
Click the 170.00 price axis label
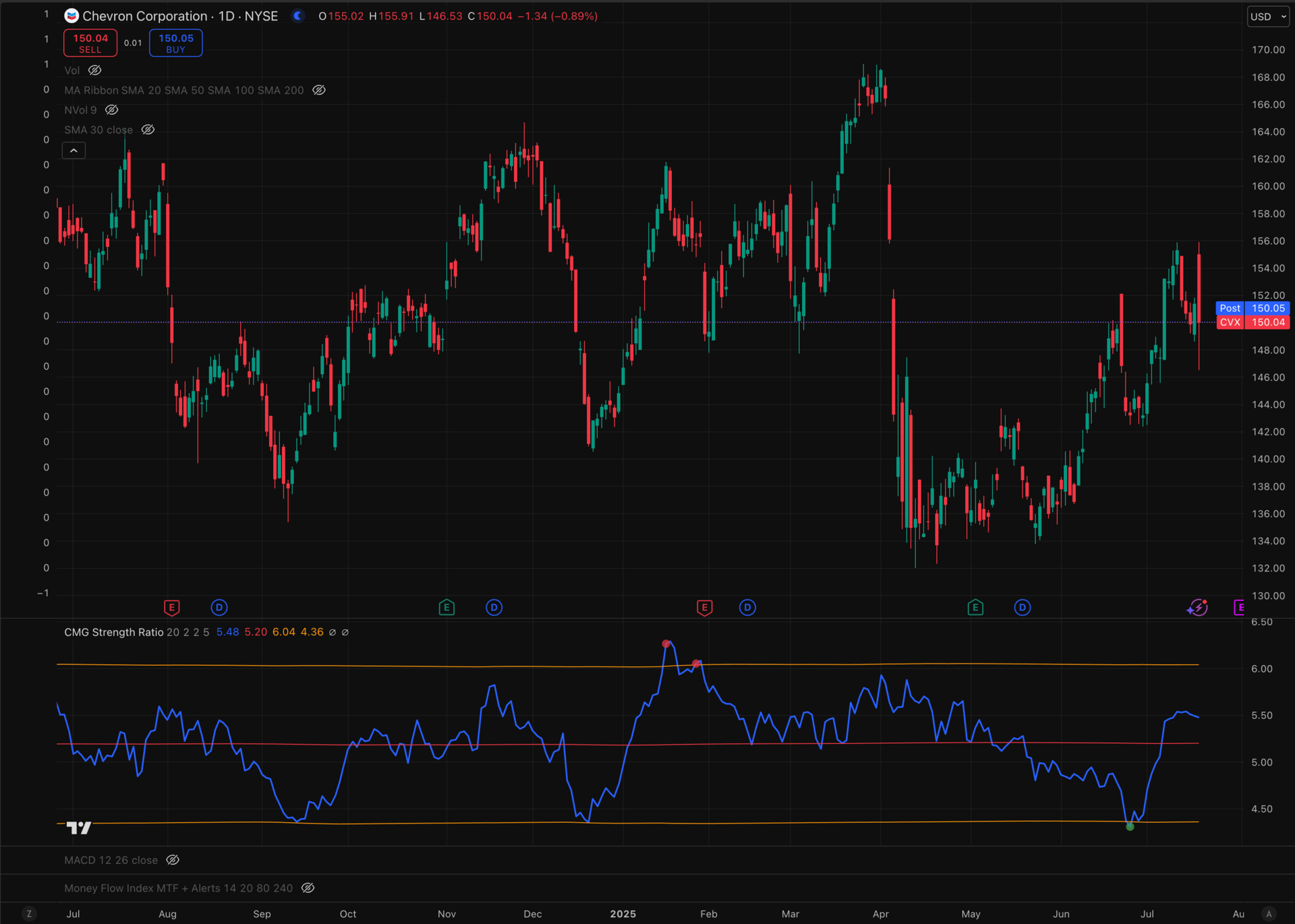[x=1268, y=50]
